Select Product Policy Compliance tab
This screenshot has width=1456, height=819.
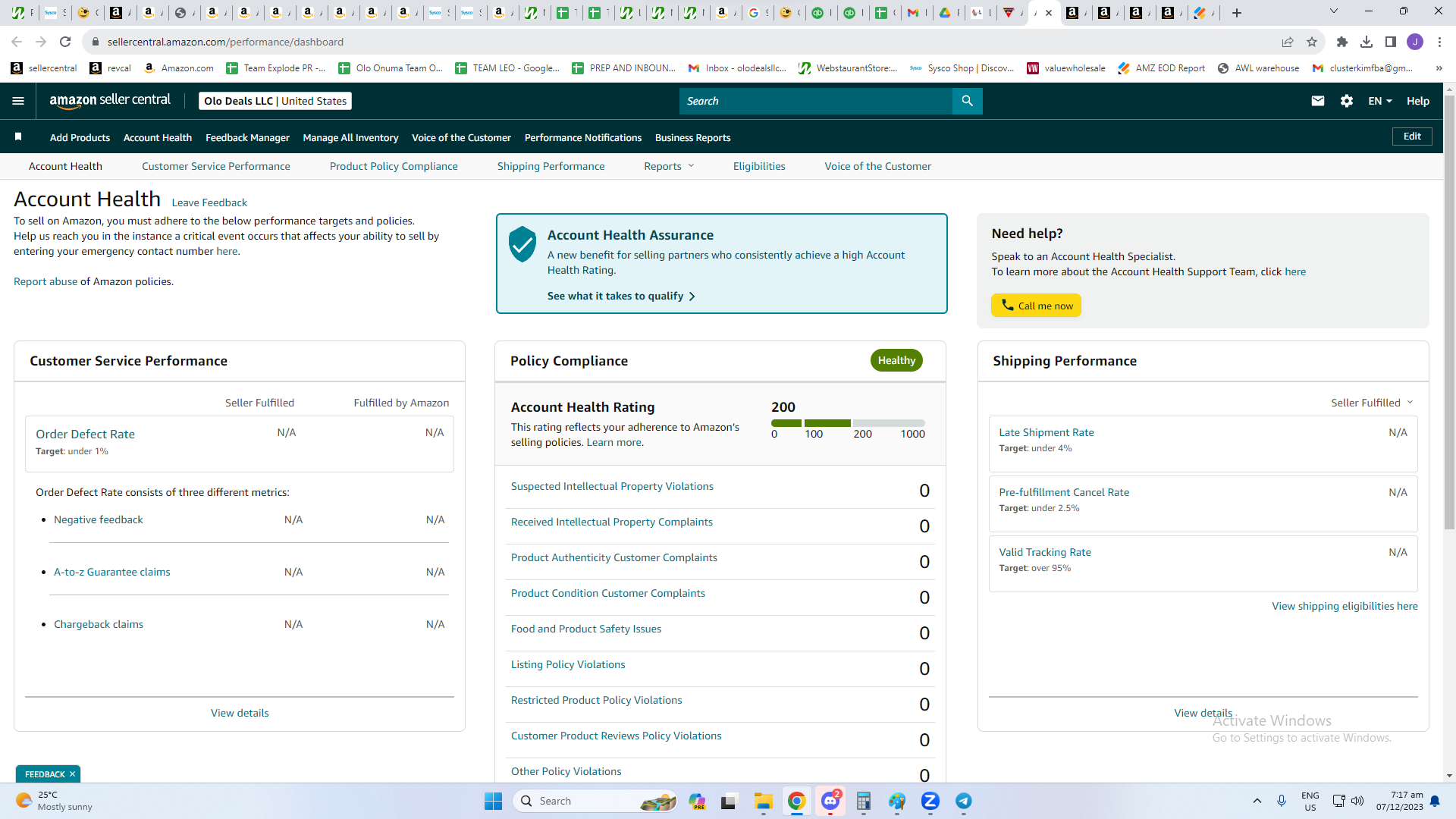394,166
